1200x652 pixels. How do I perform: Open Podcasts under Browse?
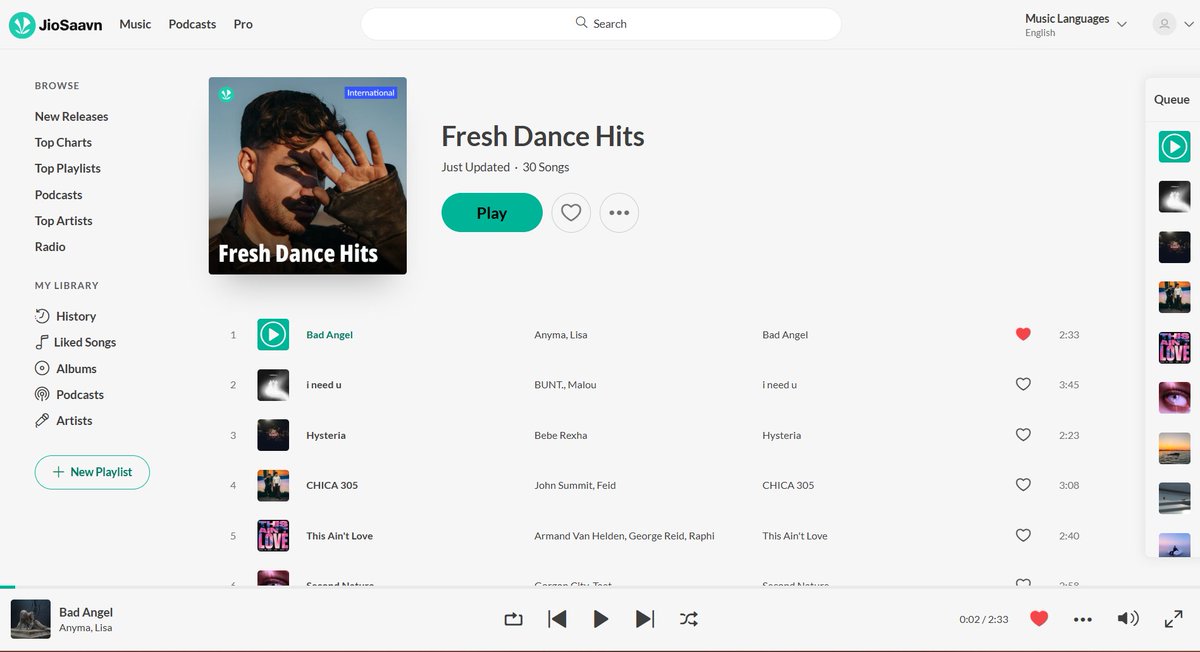58,195
